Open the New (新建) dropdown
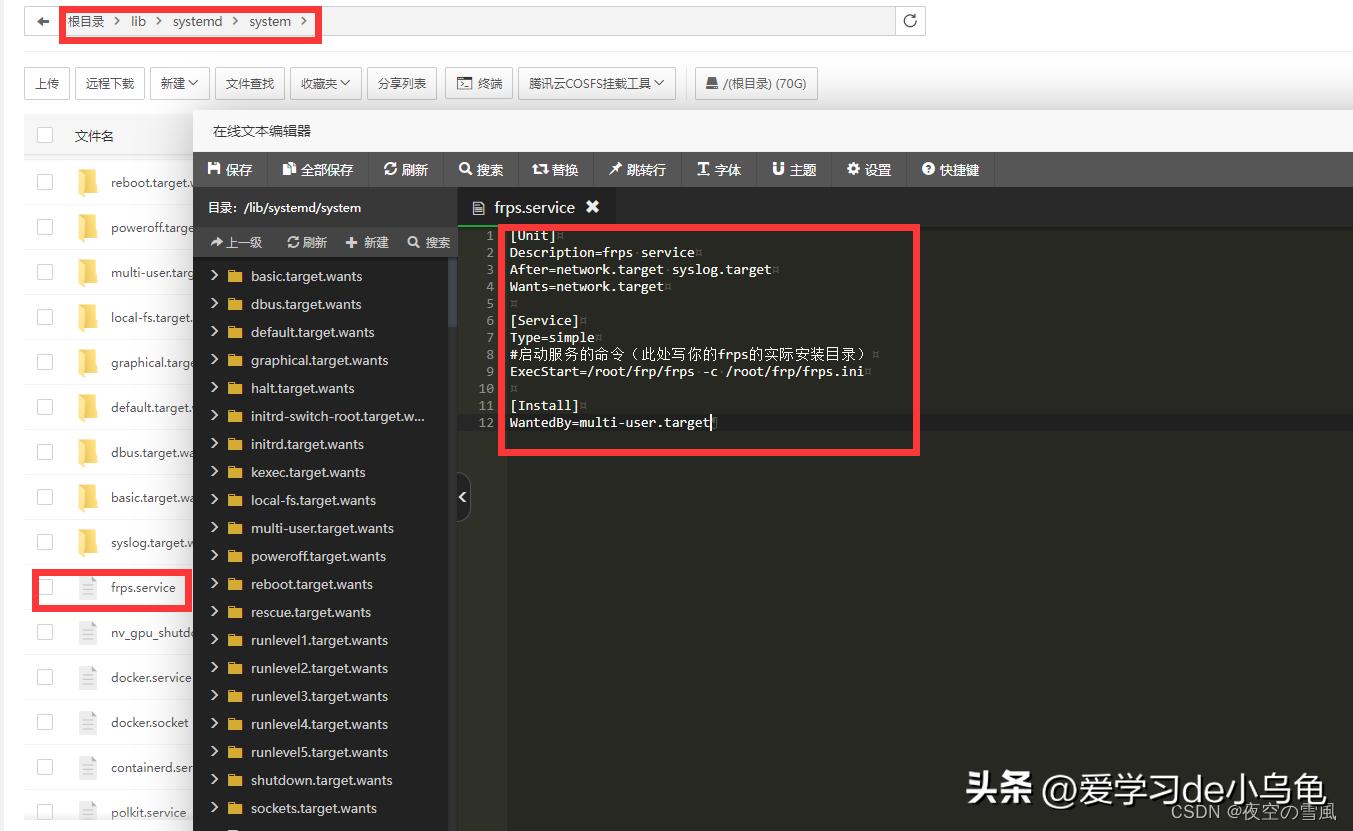Screen dimensions: 1353x831 click(179, 83)
